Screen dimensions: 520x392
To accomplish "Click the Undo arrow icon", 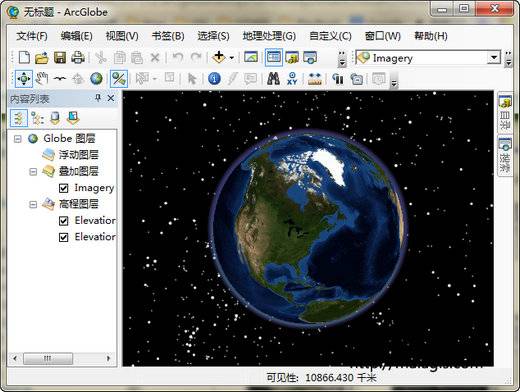I will 178,58.
